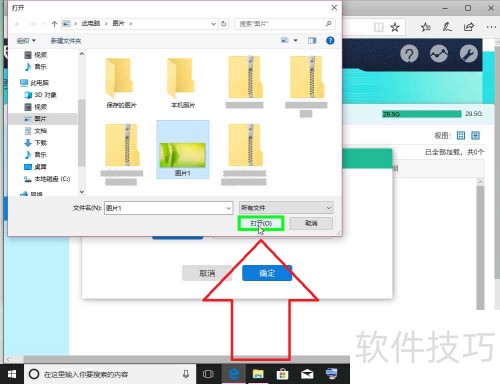Select 文档 in the navigation tree

(x=36, y=131)
